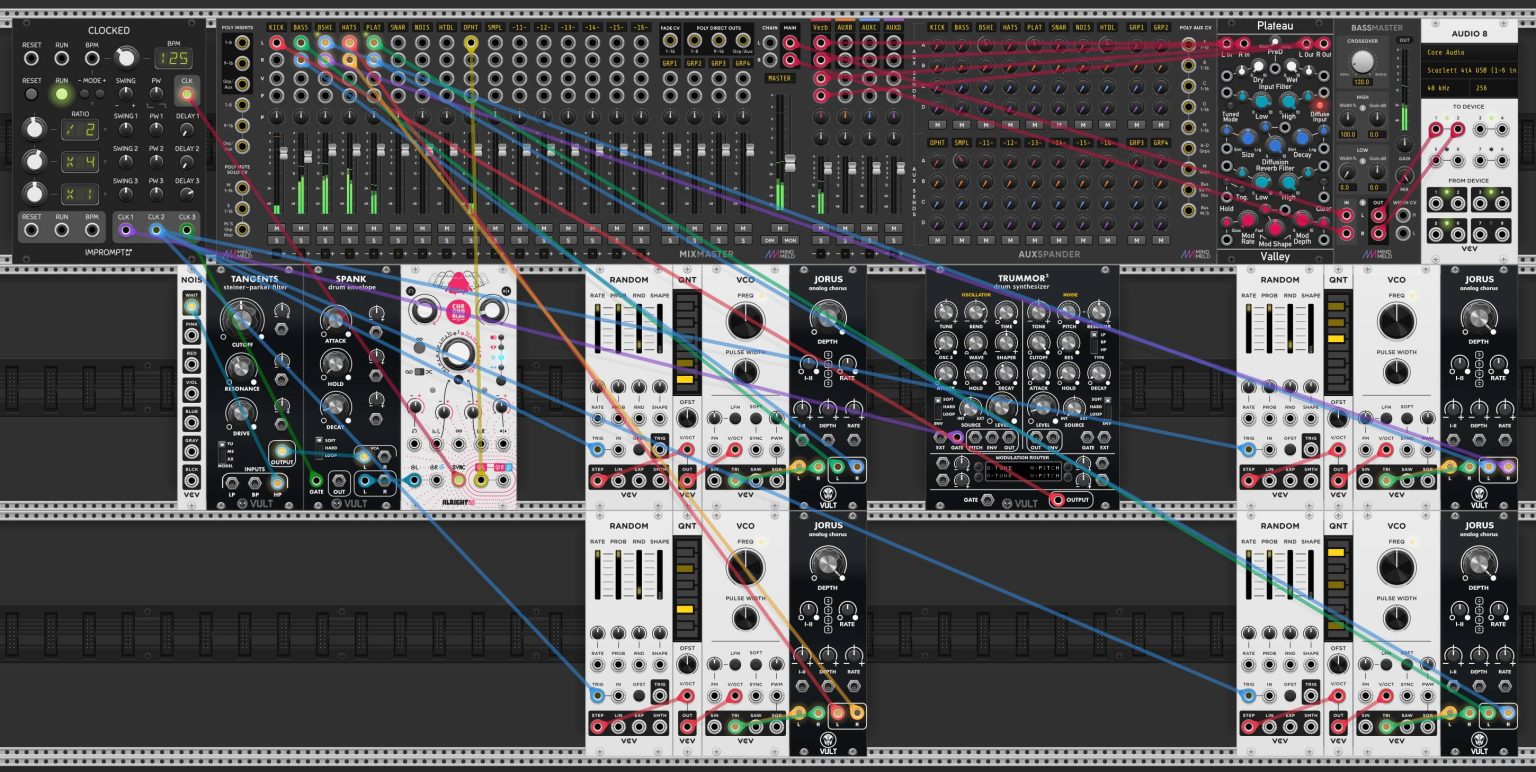1536x772 pixels.
Task: Click the SYNC jack on the Chronoblob delay
Action: [459, 481]
